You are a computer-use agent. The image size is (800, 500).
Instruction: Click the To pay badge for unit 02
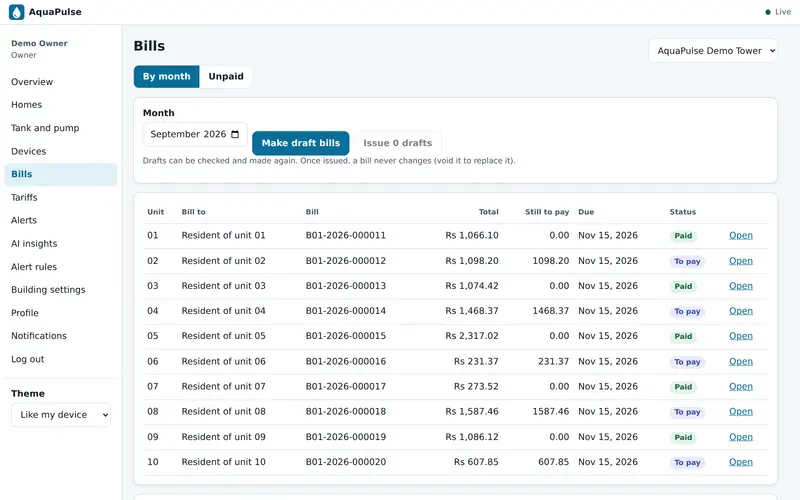point(687,261)
